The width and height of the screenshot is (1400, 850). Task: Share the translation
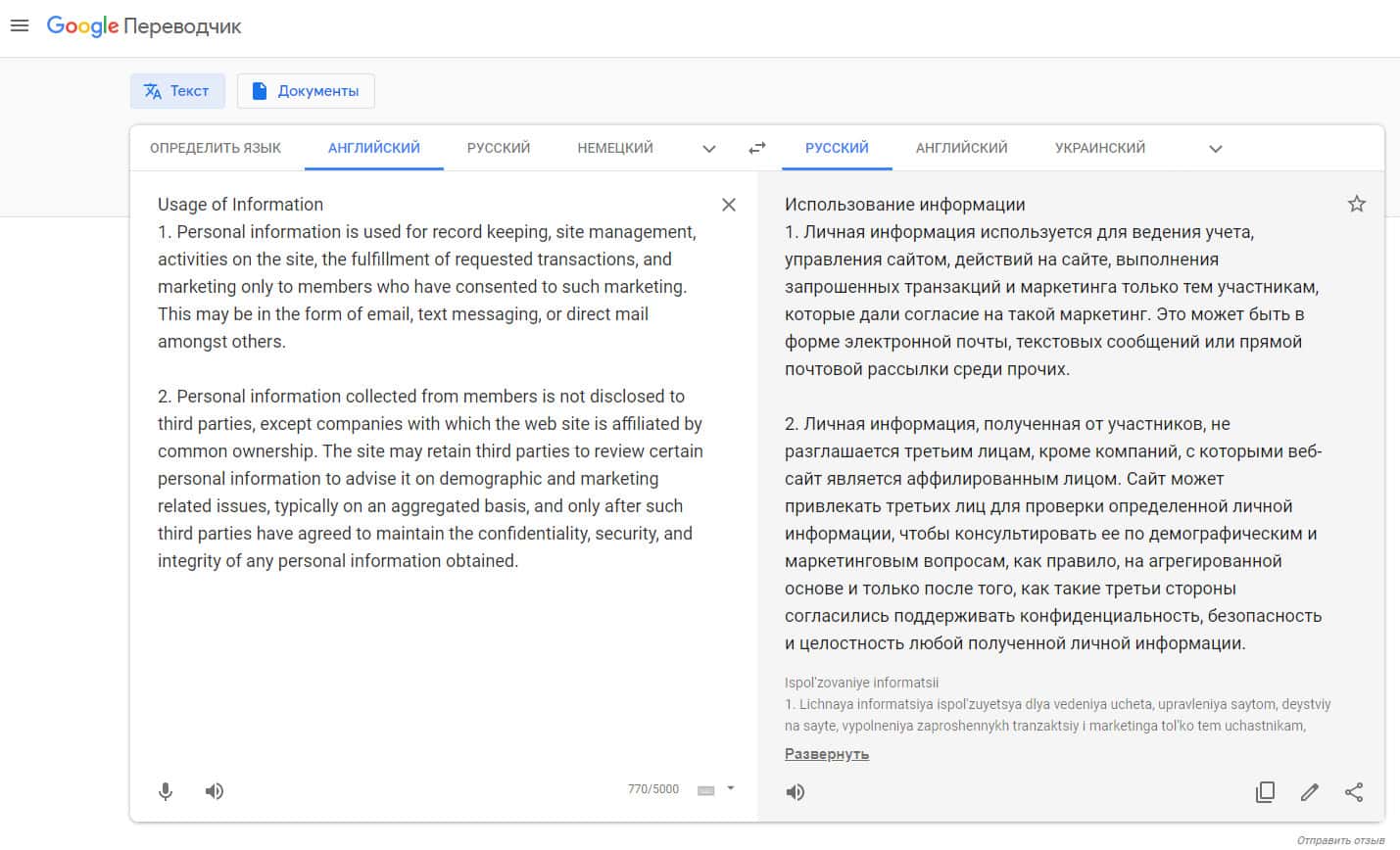(x=1354, y=792)
